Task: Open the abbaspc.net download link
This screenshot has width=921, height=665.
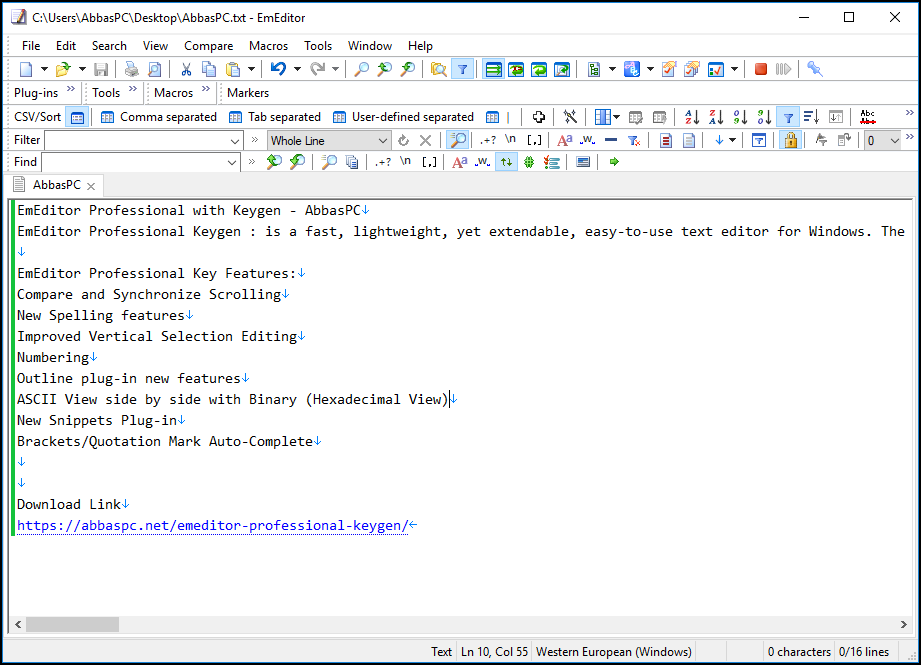Action: coord(212,525)
